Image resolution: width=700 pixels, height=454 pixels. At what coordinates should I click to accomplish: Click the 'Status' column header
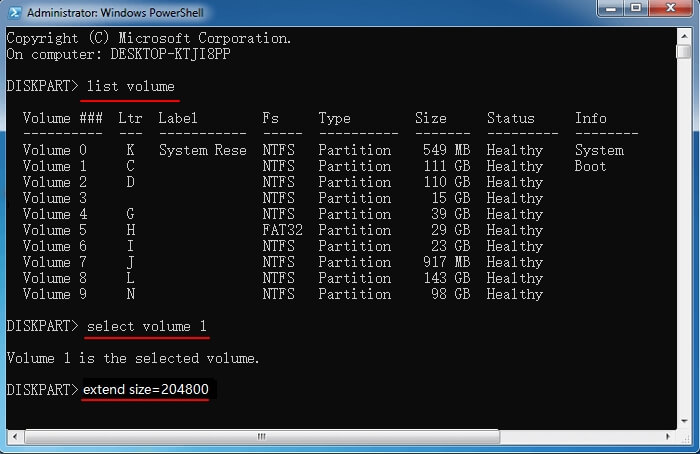click(x=510, y=118)
